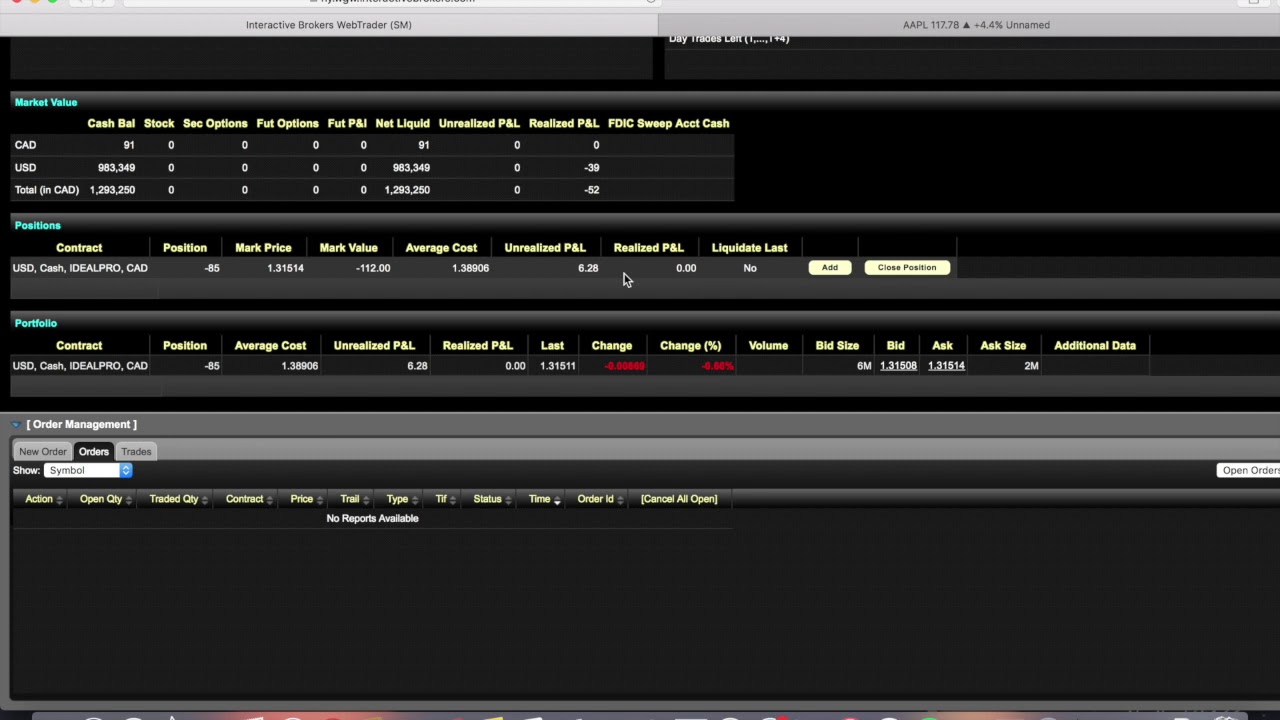Click the Ask Size 2M cell

coord(1031,366)
